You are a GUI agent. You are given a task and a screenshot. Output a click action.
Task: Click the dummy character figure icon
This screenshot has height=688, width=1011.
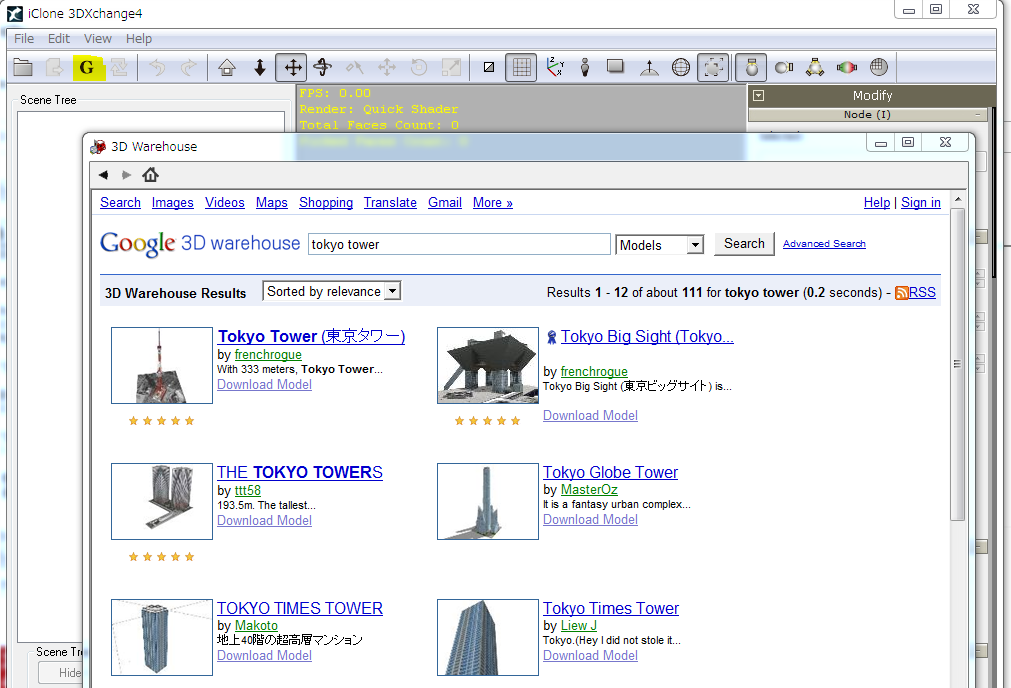585,67
